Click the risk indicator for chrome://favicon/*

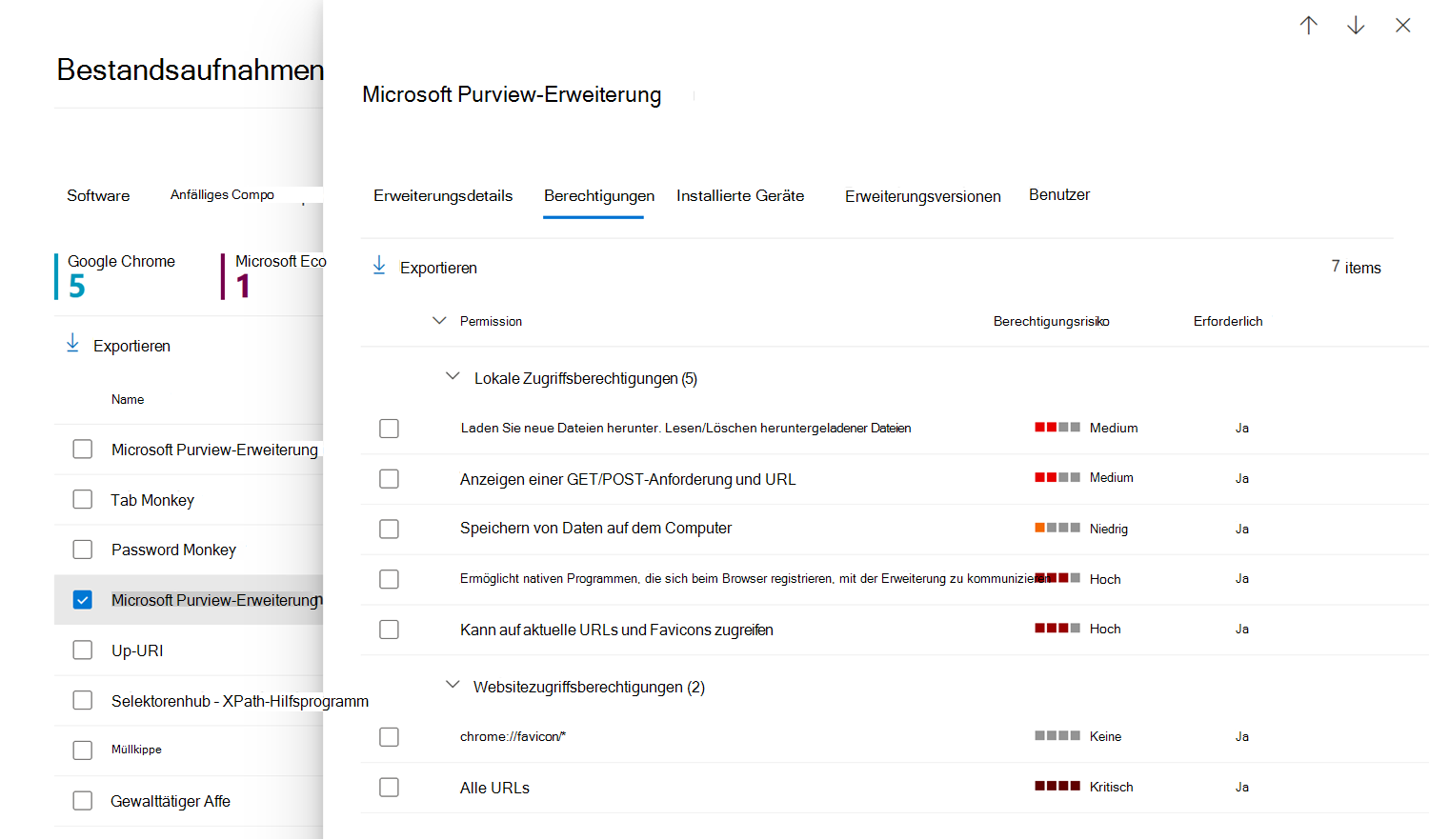pyautogui.click(x=1057, y=736)
